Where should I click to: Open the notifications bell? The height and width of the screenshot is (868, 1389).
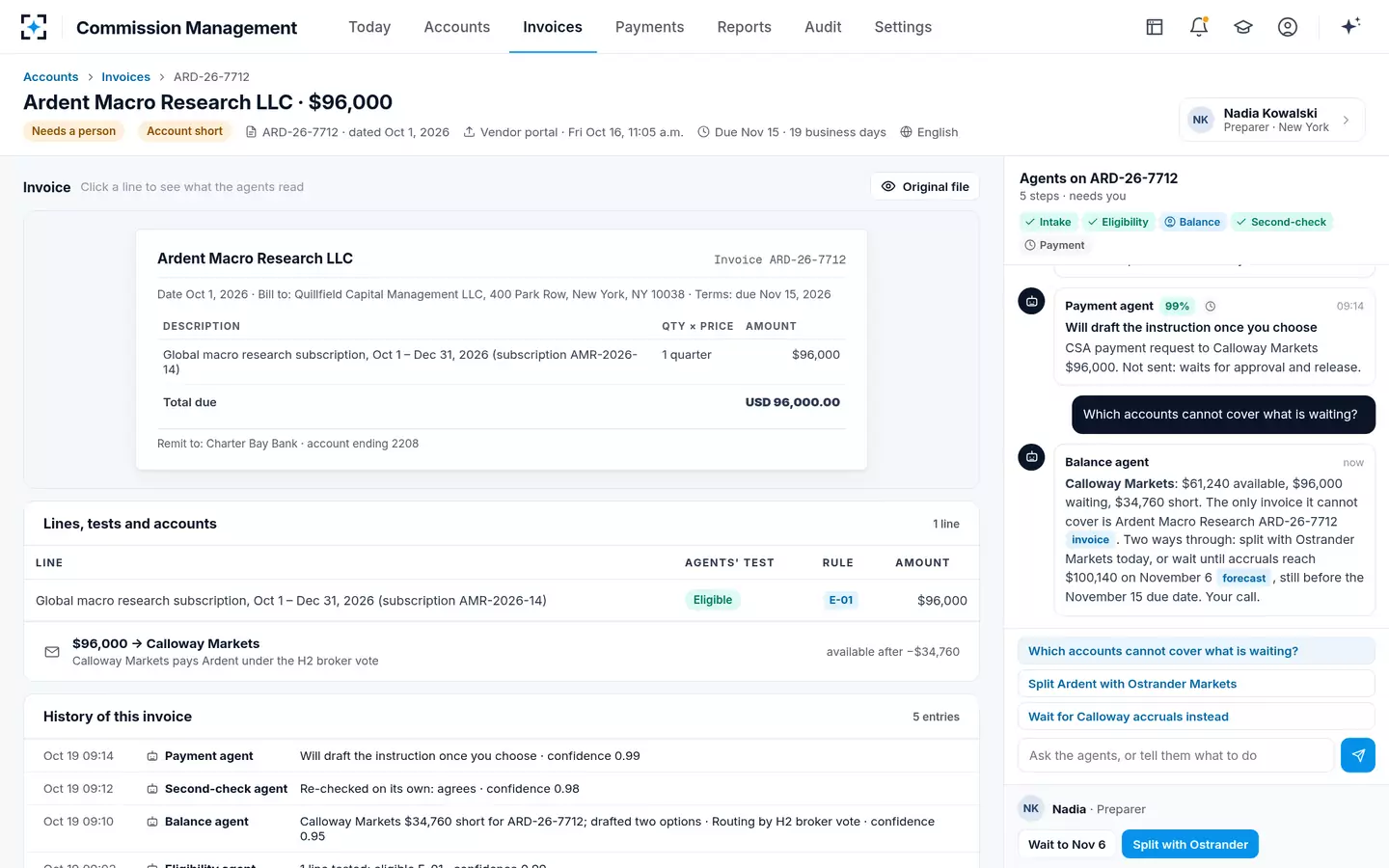(x=1199, y=27)
